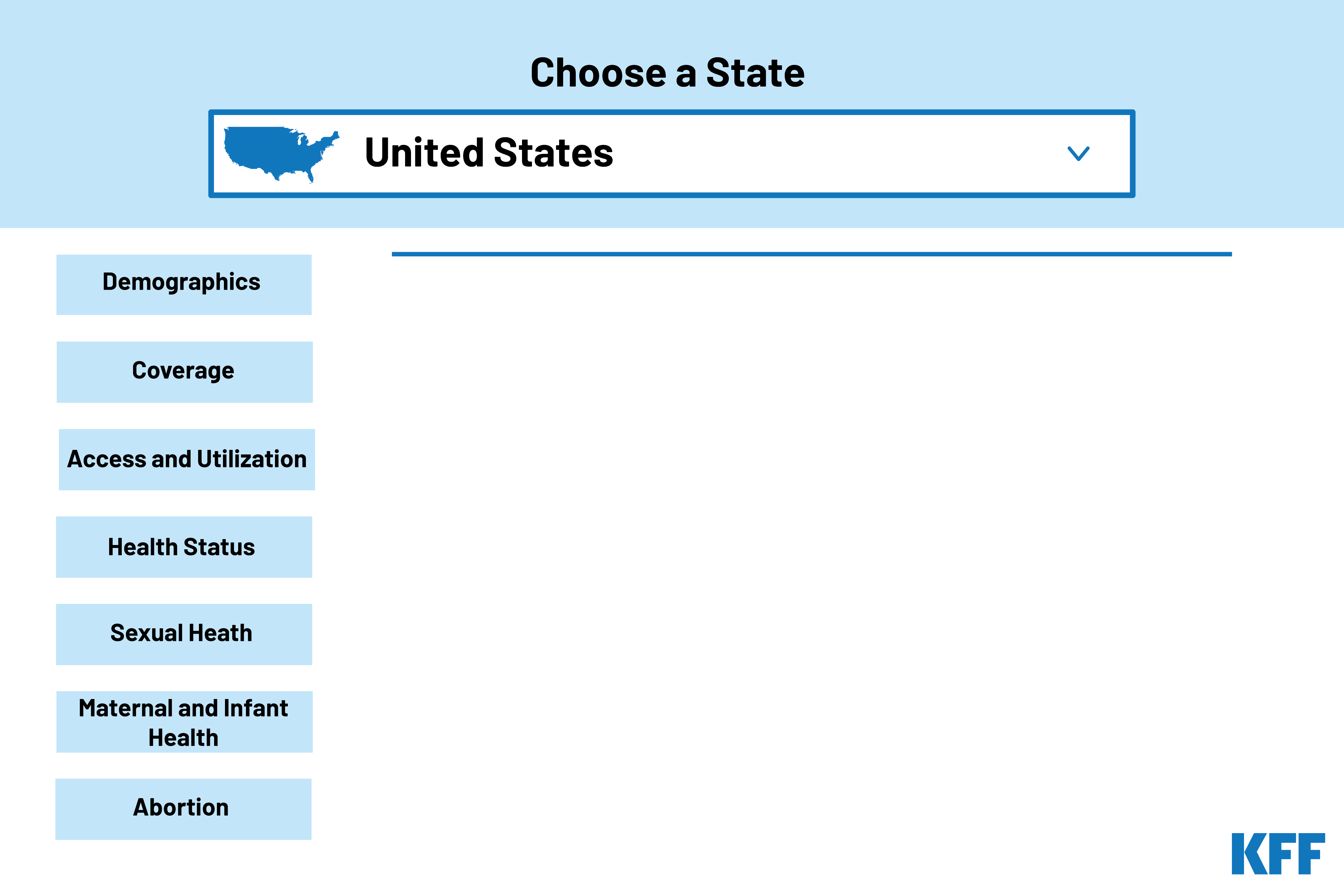
Task: Switch to the Coverage section
Action: point(184,371)
